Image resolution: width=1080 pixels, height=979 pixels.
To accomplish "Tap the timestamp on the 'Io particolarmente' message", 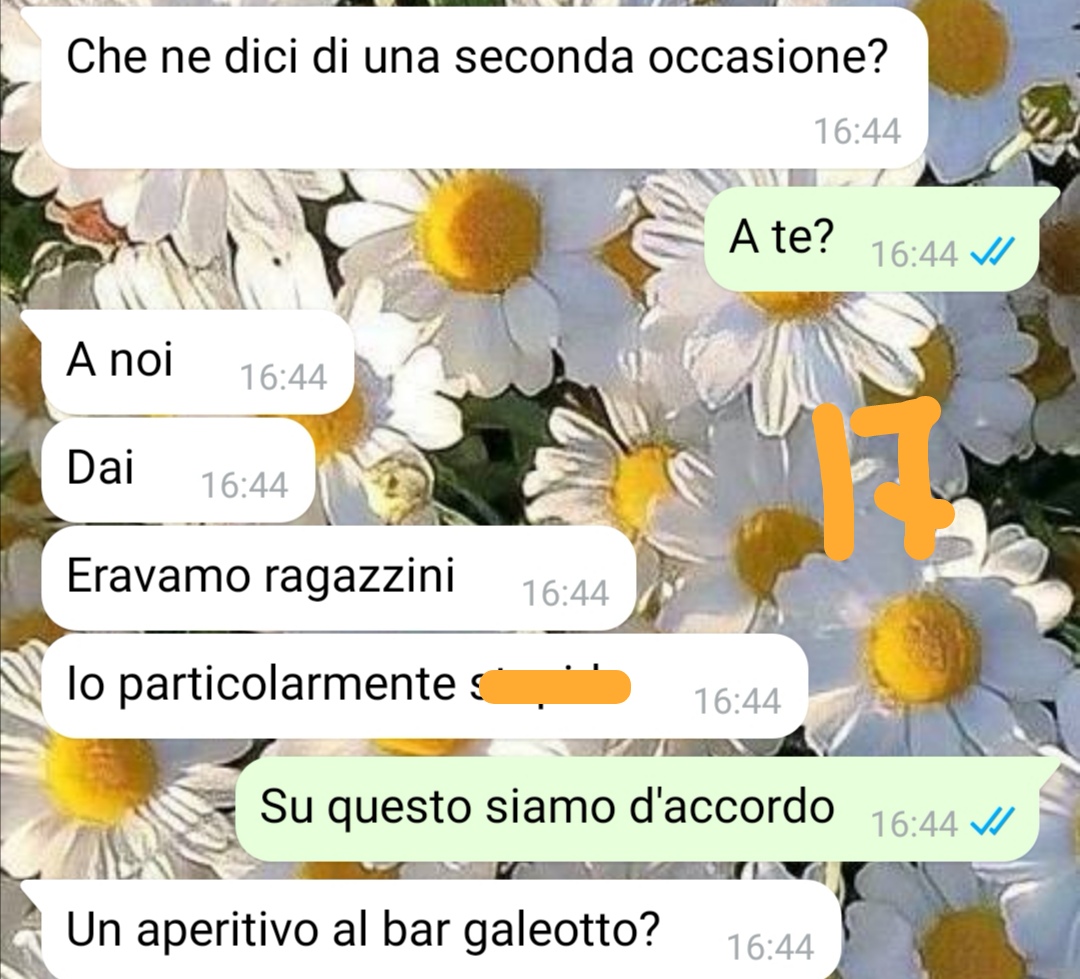I will tap(738, 701).
